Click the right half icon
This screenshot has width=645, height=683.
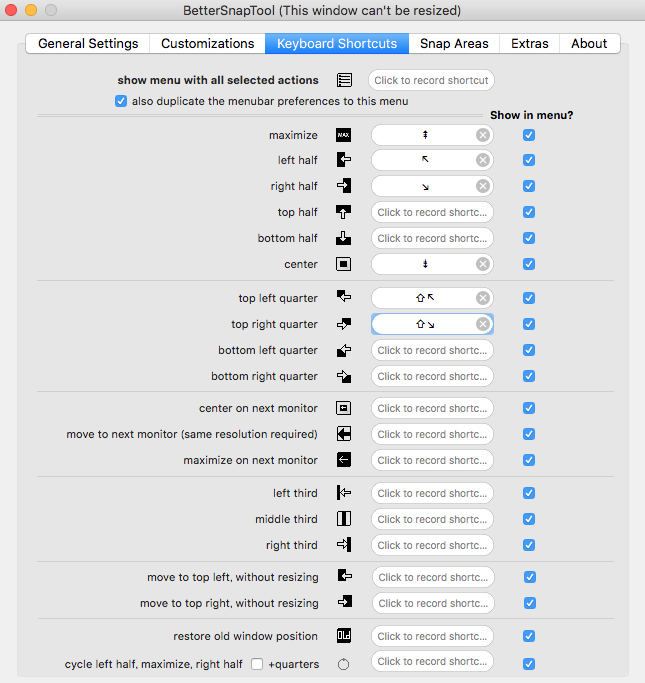tap(344, 186)
